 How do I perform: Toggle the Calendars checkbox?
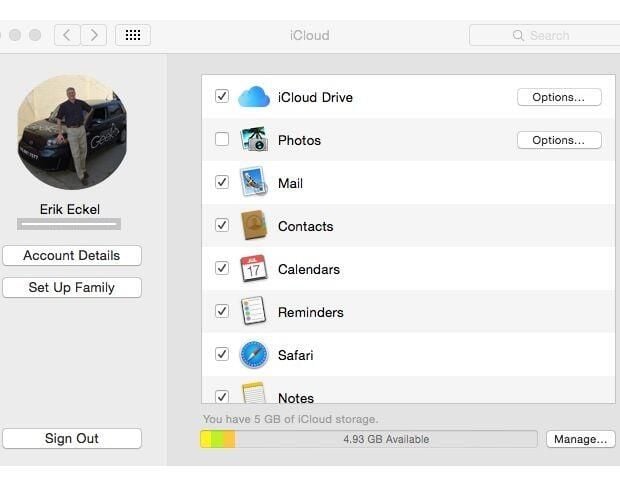coord(222,268)
